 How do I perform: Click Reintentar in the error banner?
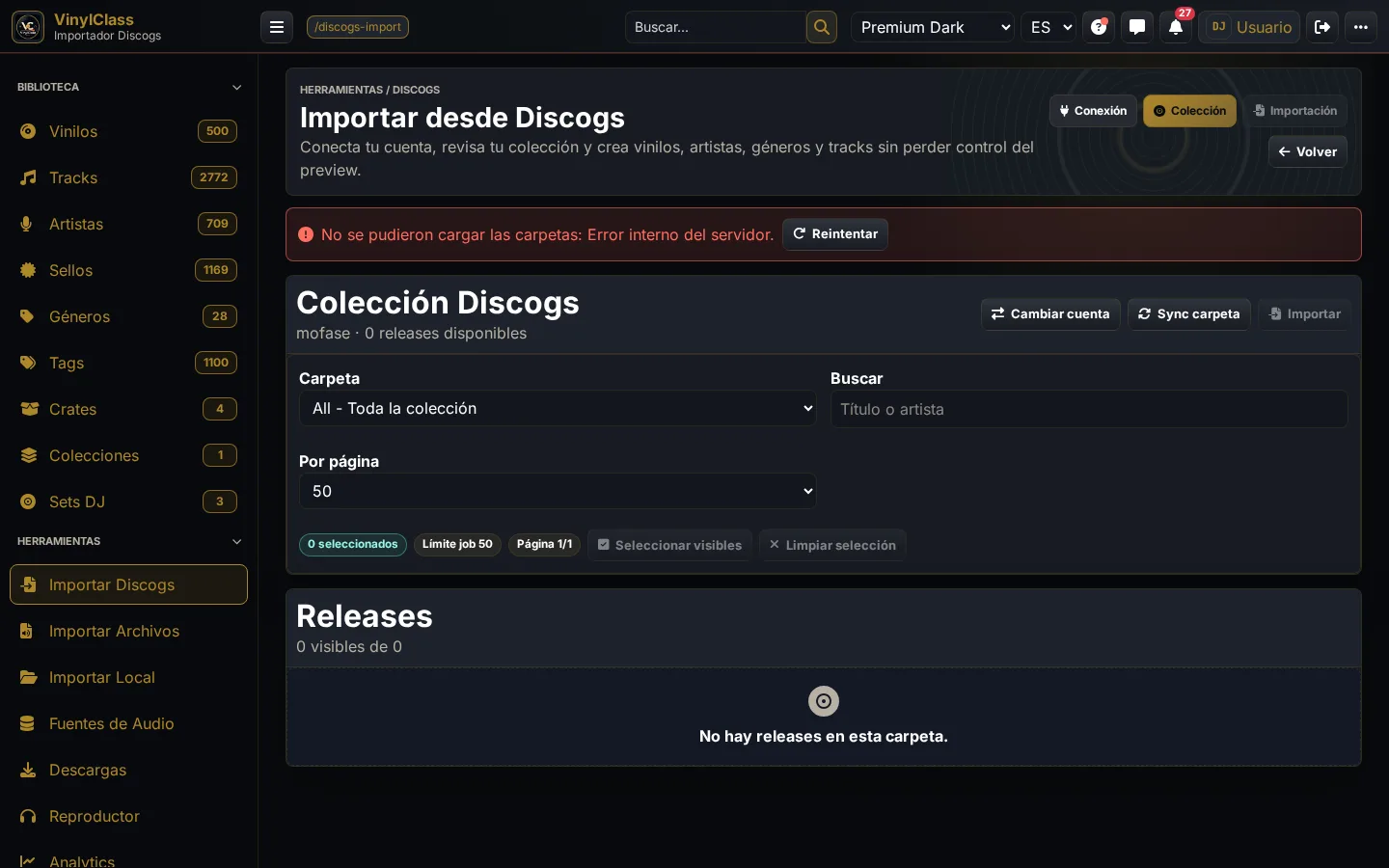[835, 234]
